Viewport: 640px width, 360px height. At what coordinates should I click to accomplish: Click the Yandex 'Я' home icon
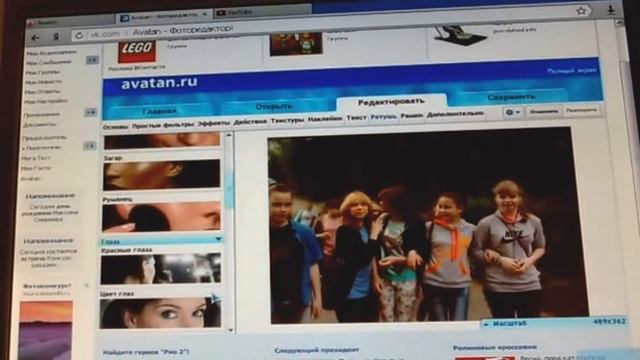pos(56,37)
